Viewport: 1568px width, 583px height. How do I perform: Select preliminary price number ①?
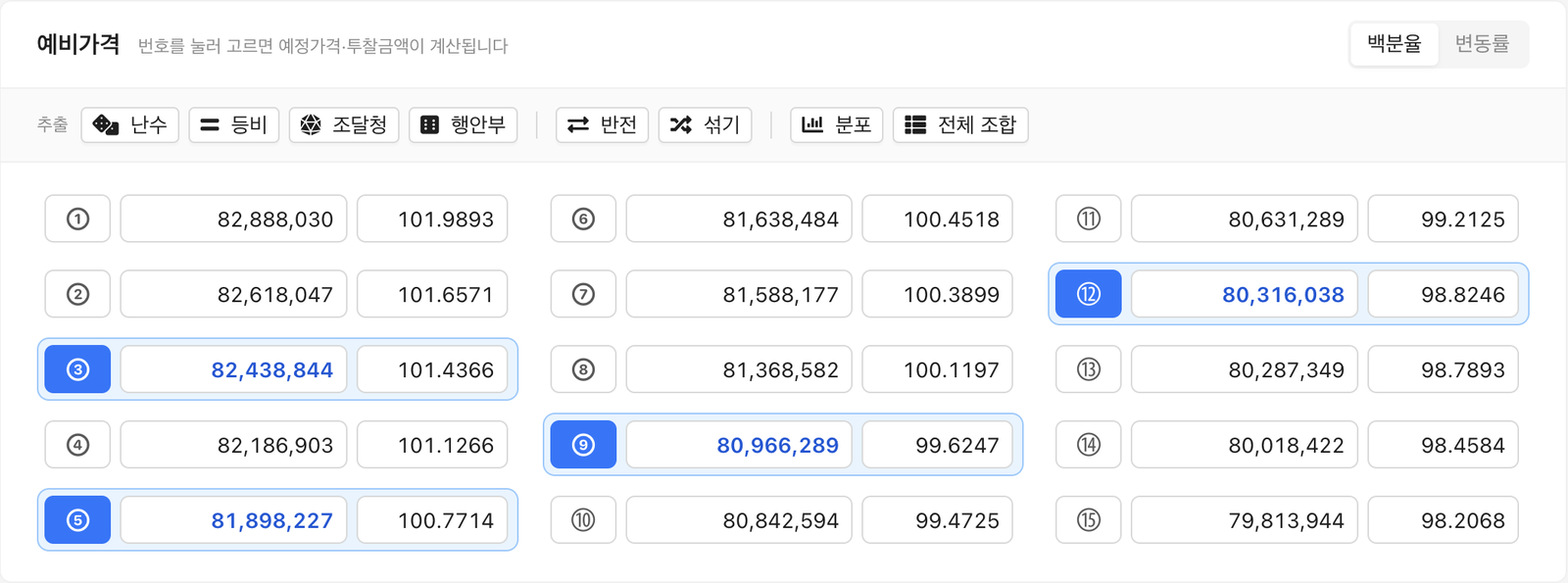point(77,219)
